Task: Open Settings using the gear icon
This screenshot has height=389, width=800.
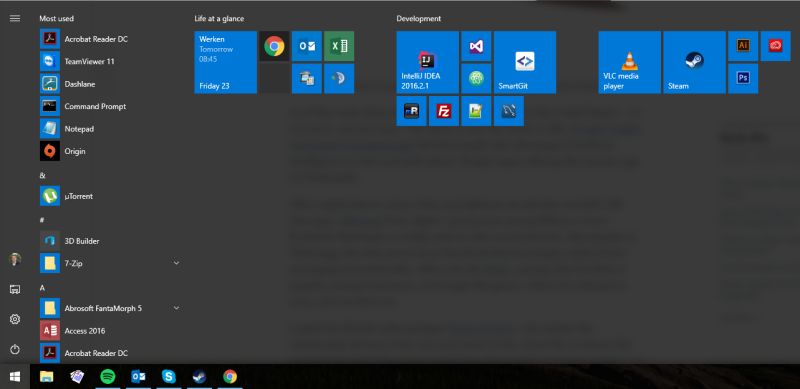Action: tap(15, 320)
